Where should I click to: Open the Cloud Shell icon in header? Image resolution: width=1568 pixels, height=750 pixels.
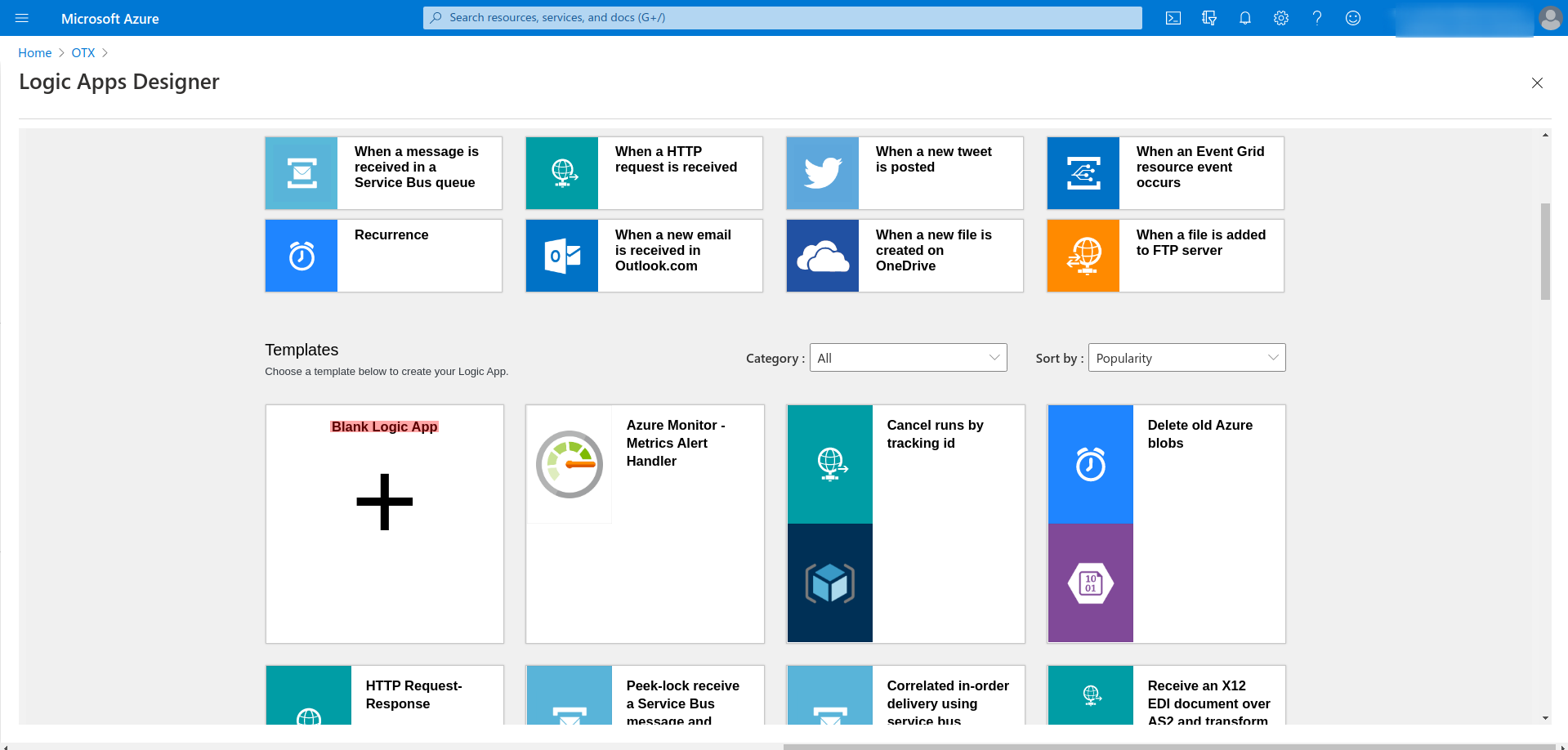(1173, 18)
